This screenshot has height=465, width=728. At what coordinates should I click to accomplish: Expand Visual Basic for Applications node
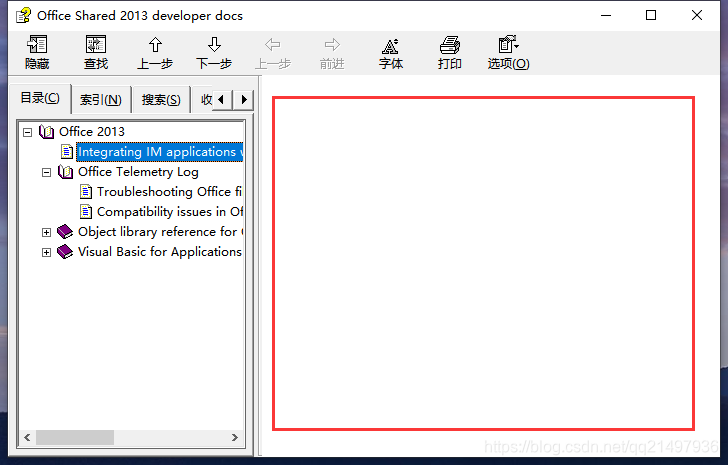(46, 252)
